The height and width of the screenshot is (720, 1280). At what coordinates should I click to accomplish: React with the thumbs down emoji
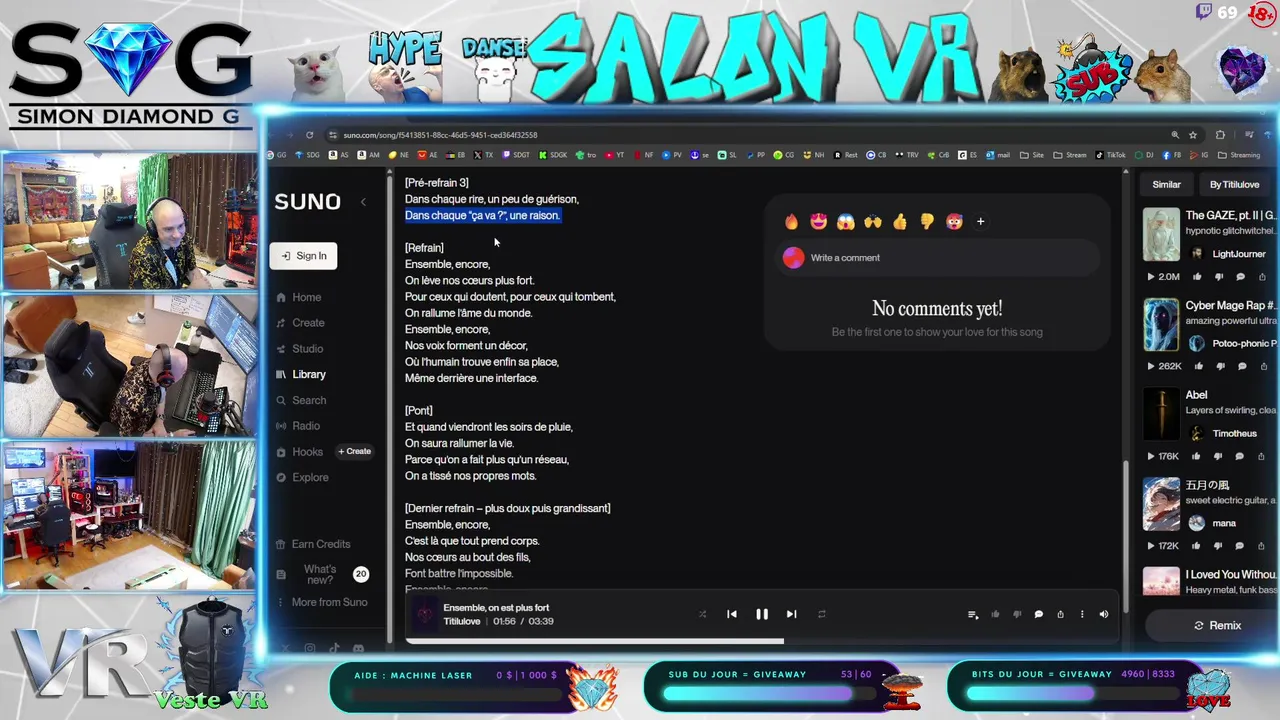pos(927,222)
